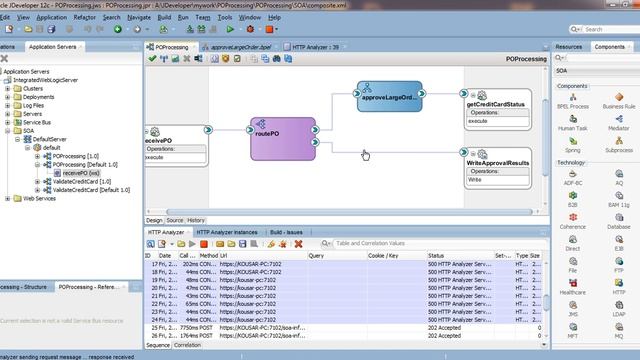Close the Application Servers tab

pos(80,47)
